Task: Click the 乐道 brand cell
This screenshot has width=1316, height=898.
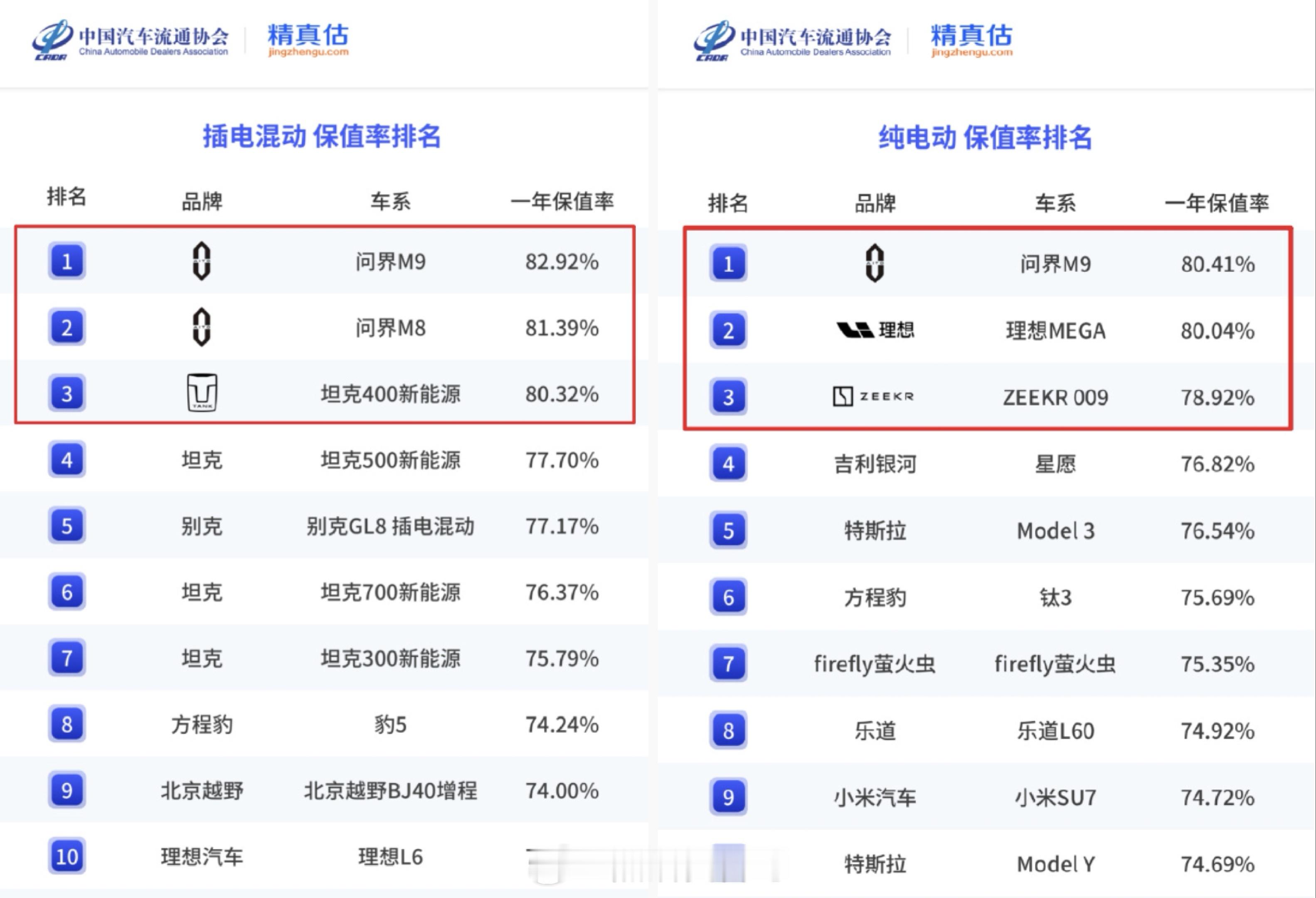Action: tap(875, 731)
